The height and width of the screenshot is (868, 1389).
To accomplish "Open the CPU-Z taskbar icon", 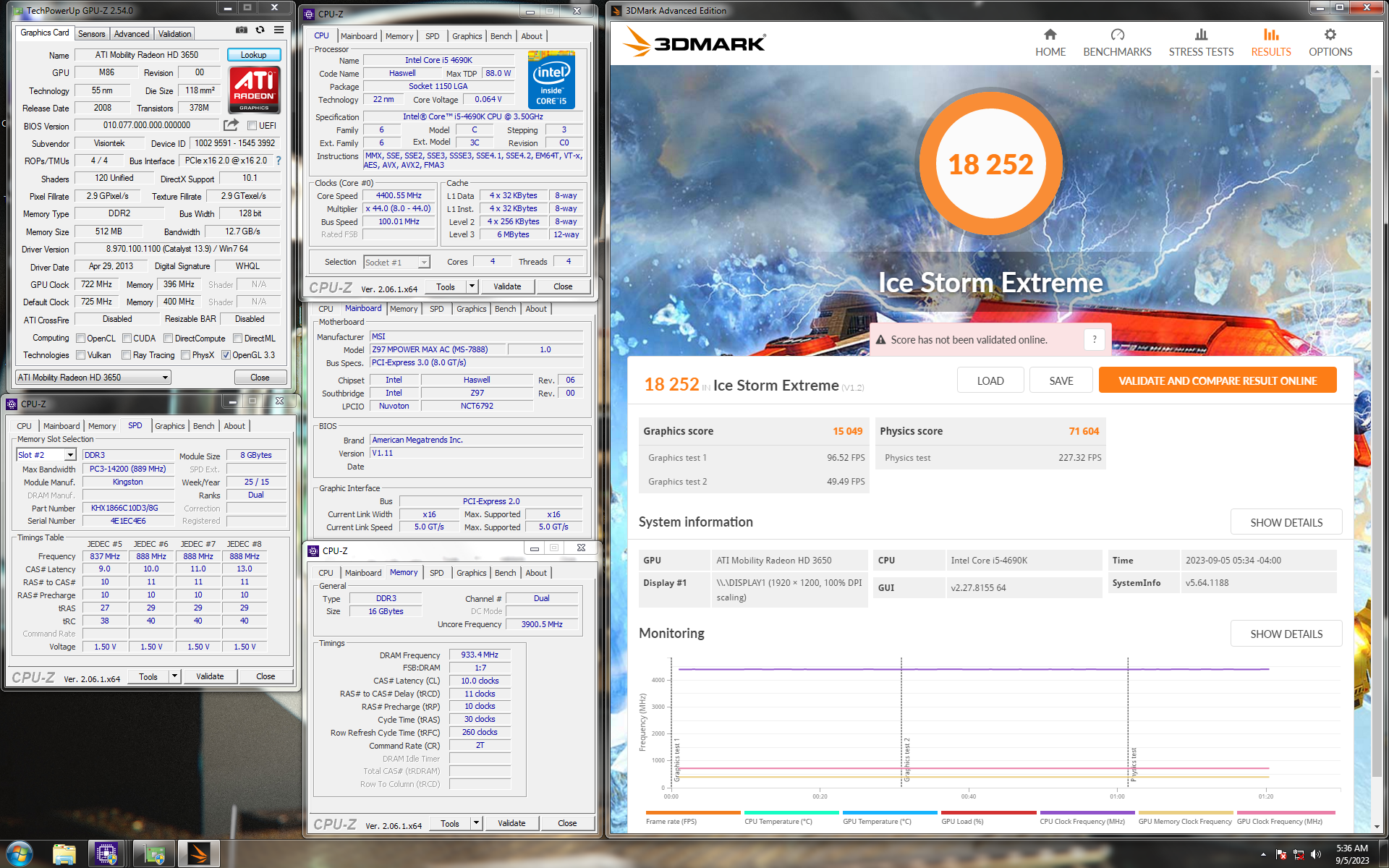I will pos(106,854).
